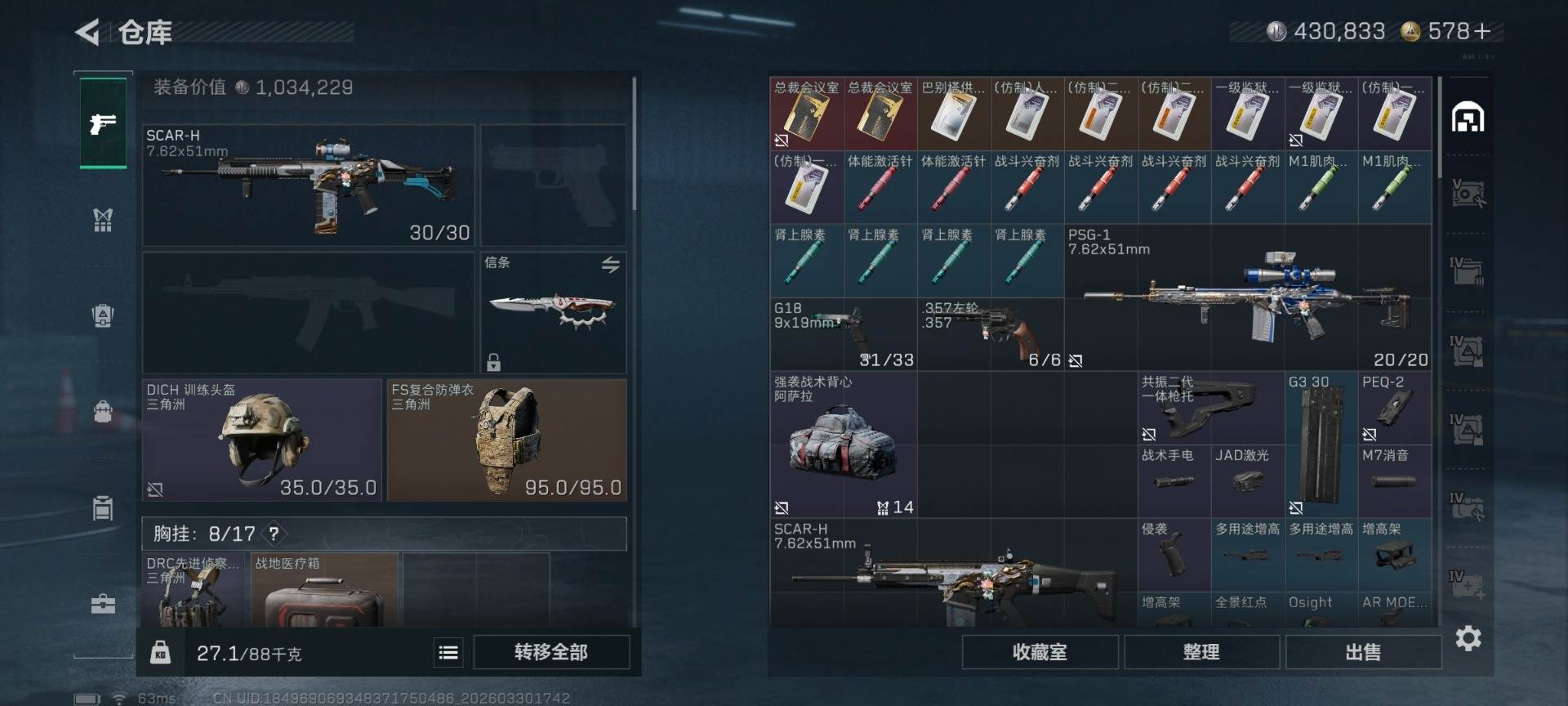Open the main stash house icon

point(1468,117)
